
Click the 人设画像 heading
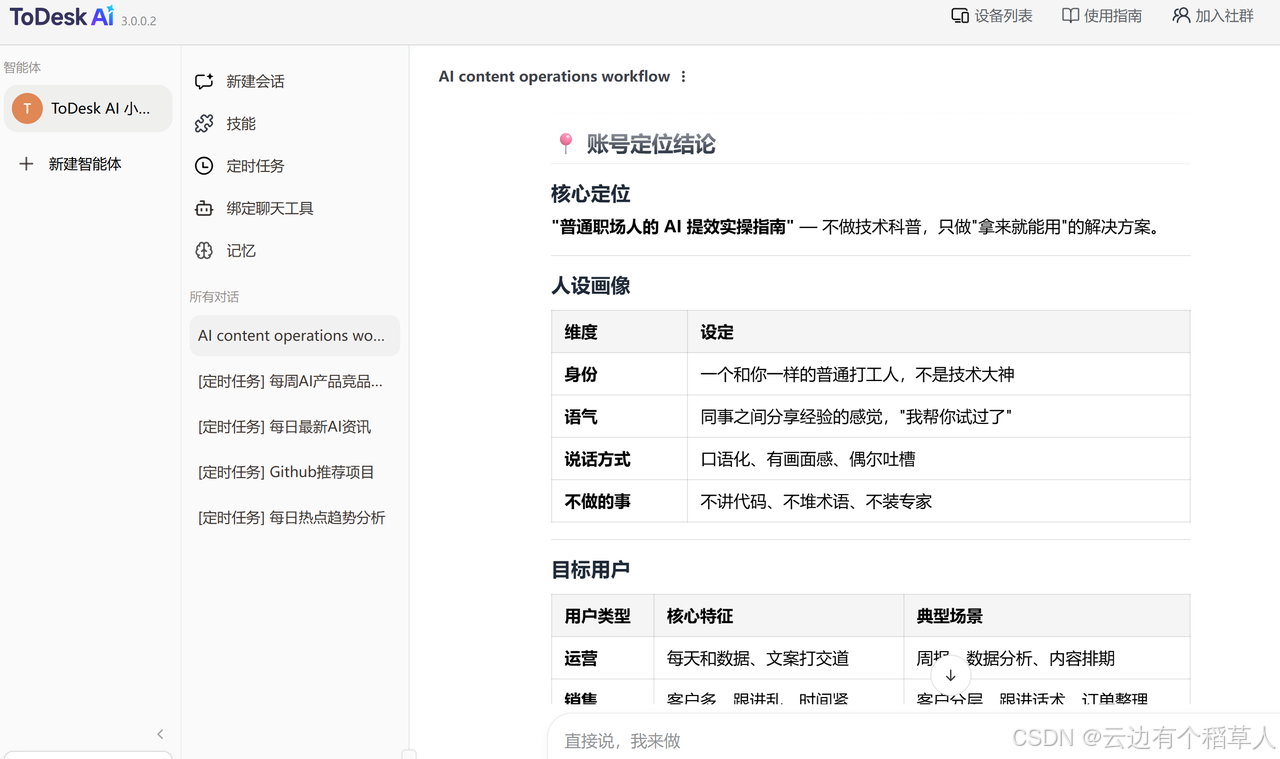[x=590, y=286]
